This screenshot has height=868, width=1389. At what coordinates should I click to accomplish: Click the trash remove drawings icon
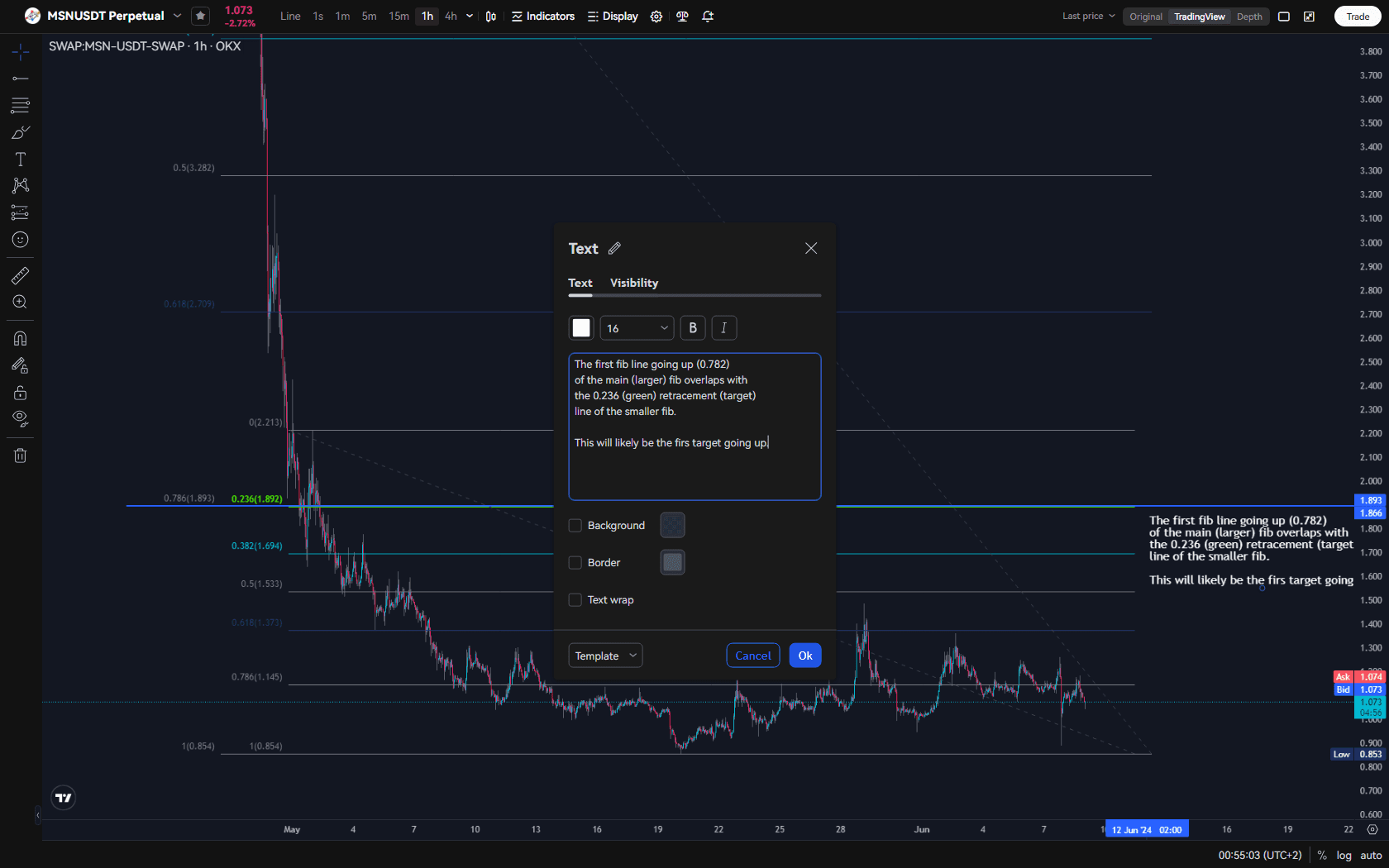pos(21,455)
